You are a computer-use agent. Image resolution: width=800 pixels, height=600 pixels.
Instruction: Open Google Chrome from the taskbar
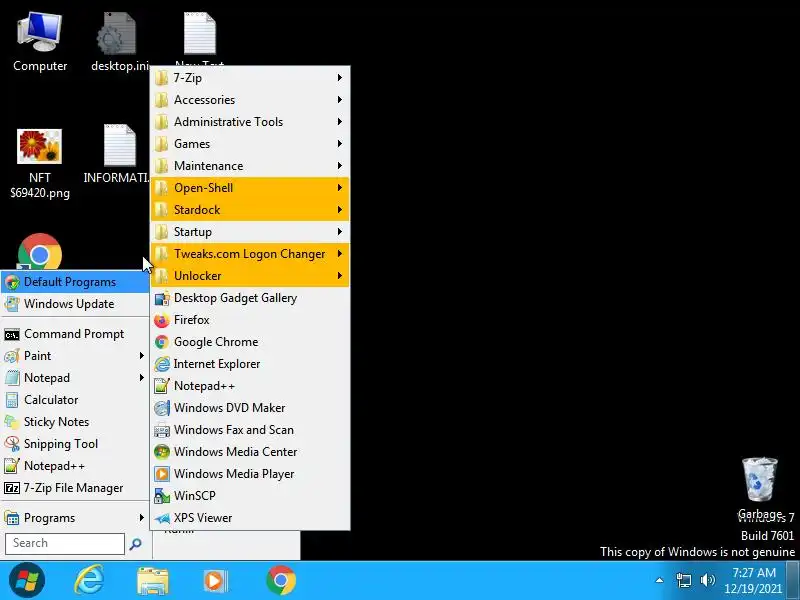[x=281, y=580]
